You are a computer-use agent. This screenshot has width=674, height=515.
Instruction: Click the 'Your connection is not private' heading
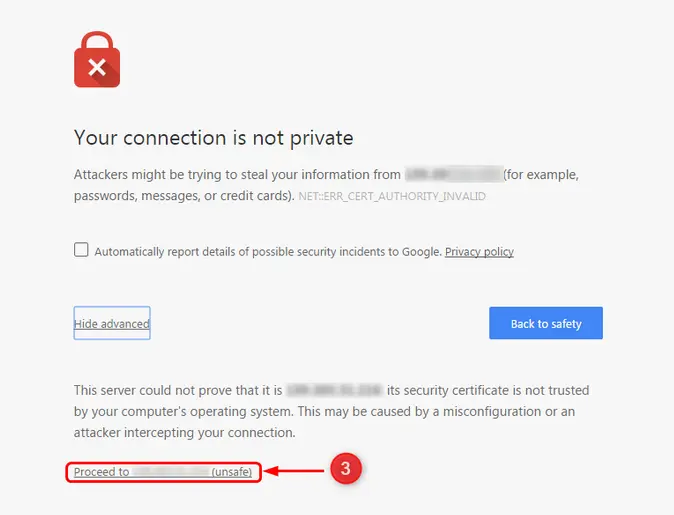pos(214,137)
